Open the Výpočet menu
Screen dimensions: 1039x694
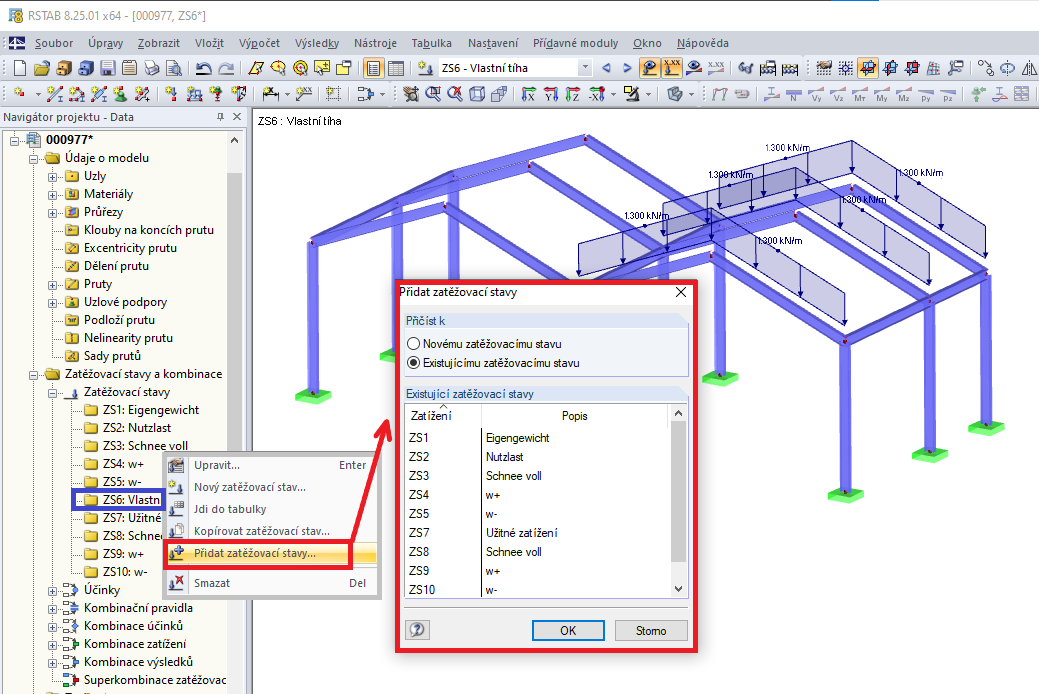(259, 43)
